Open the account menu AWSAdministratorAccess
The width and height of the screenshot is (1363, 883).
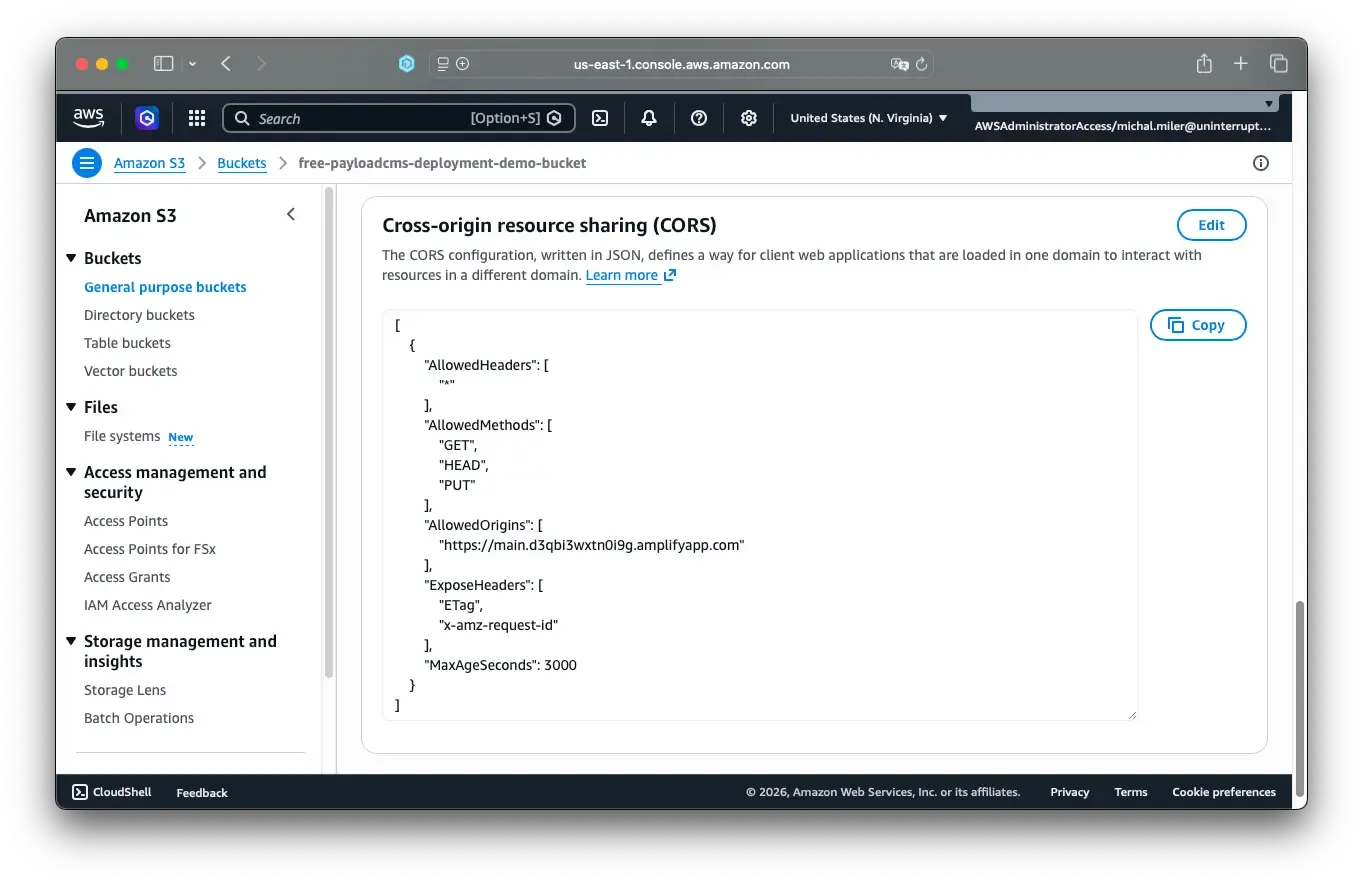tap(1123, 126)
